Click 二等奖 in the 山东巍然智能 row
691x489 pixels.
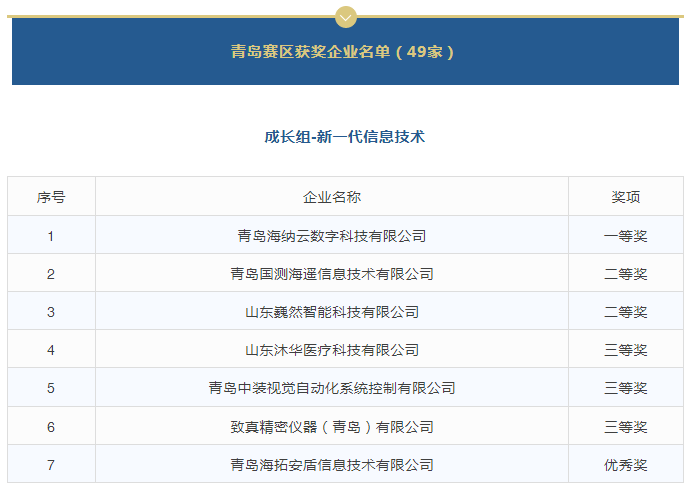[x=626, y=312]
